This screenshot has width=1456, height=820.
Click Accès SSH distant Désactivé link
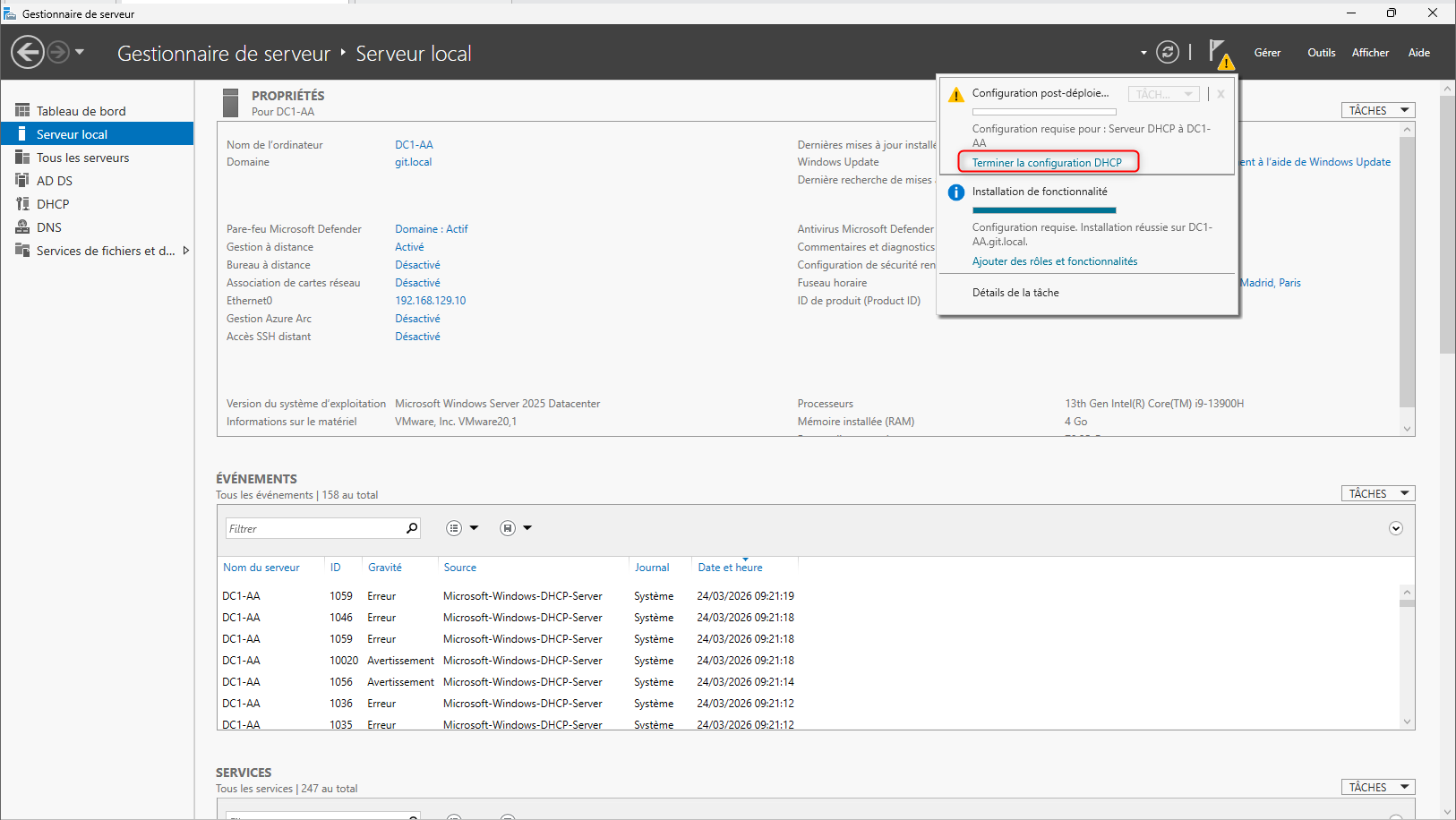tap(417, 337)
